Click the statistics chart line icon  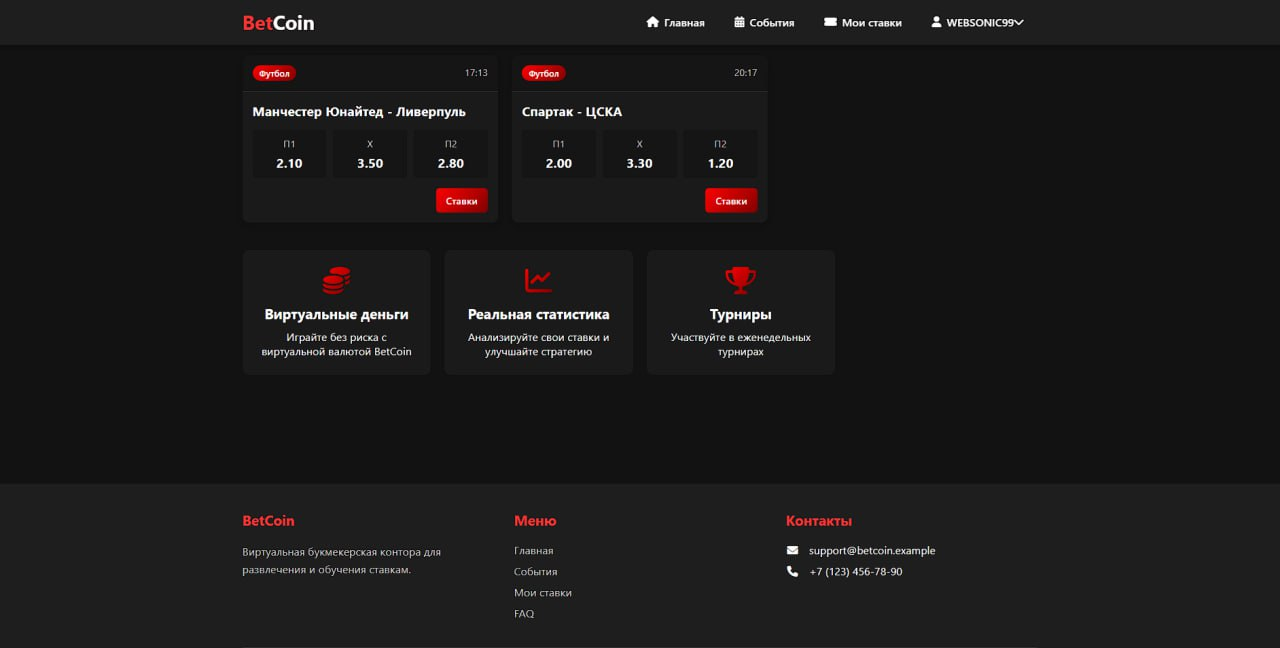538,280
